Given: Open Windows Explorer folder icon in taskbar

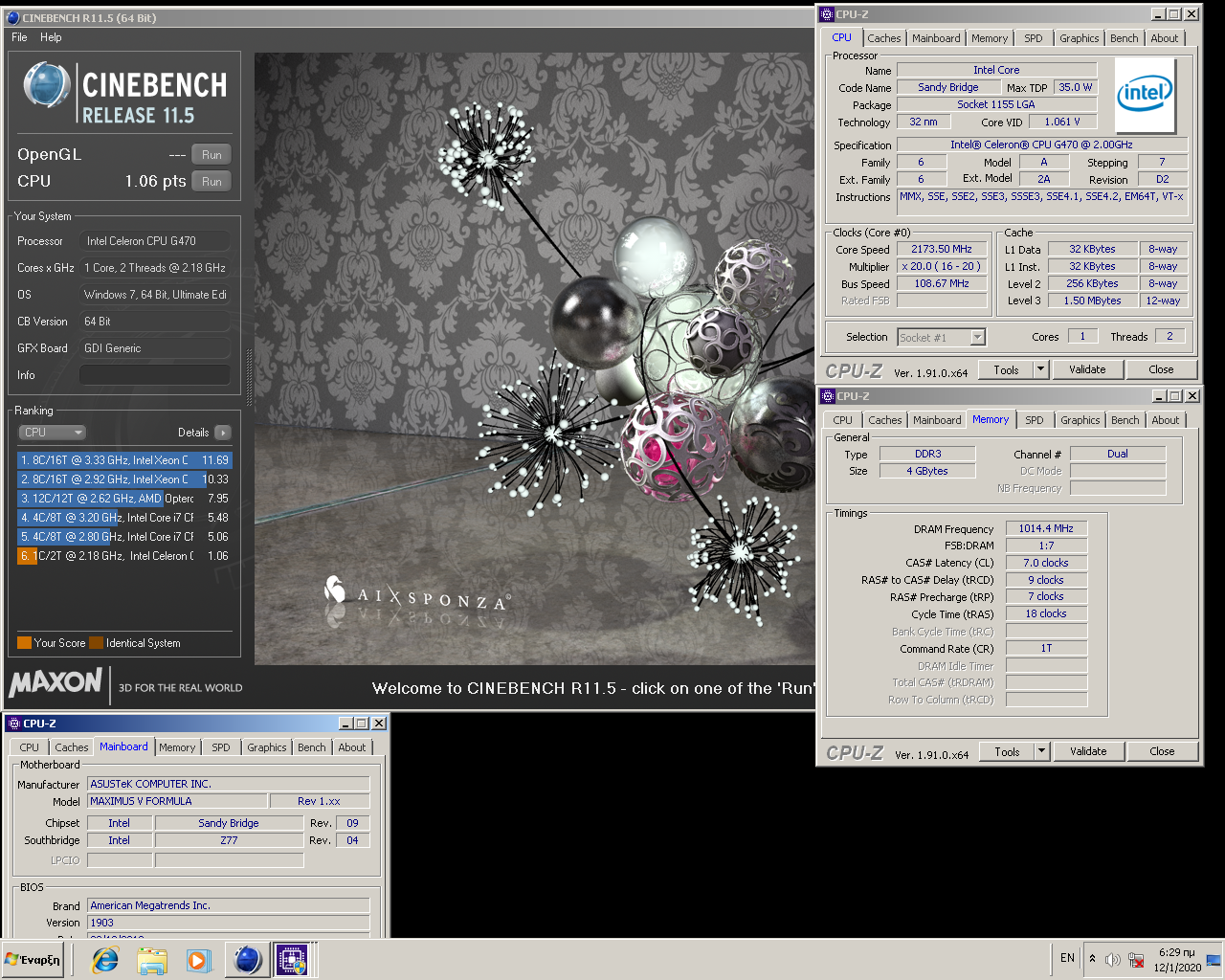Looking at the screenshot, I should [152, 959].
